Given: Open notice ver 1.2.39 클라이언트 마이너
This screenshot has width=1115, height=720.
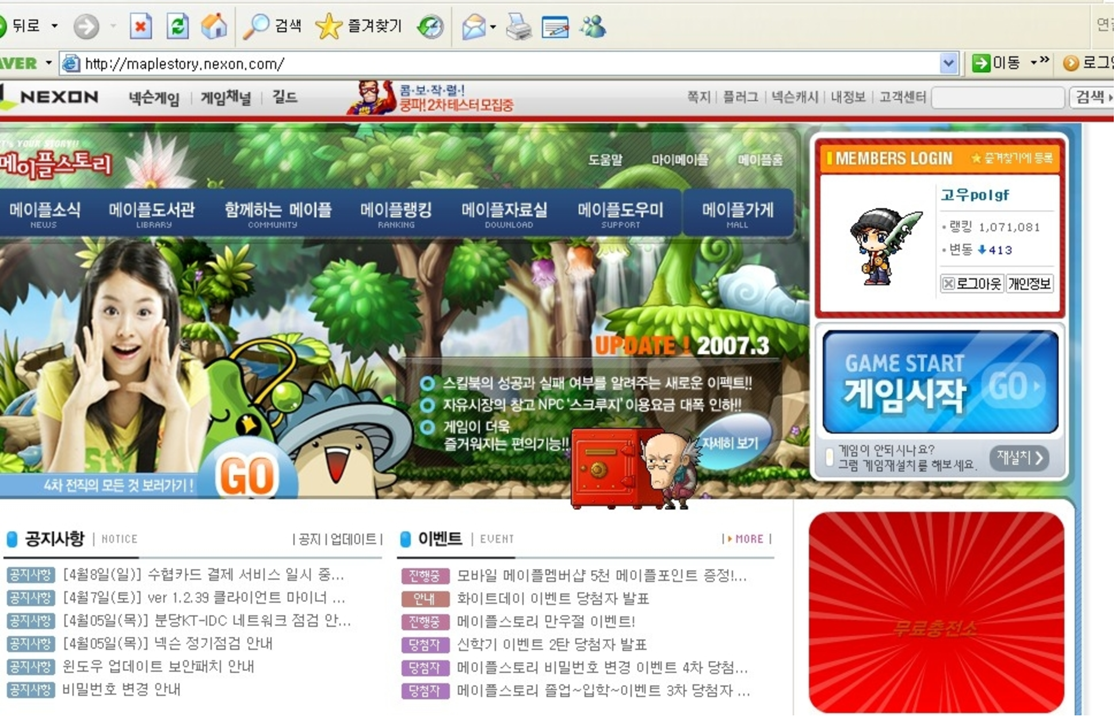Looking at the screenshot, I should (204, 597).
